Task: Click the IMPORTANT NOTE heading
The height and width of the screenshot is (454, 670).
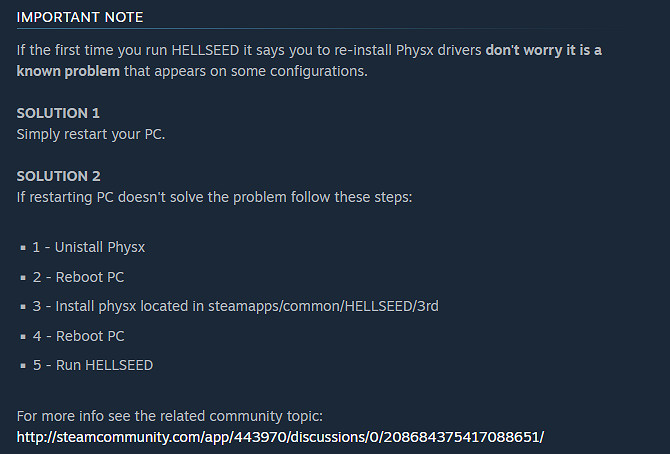Action: 80,18
